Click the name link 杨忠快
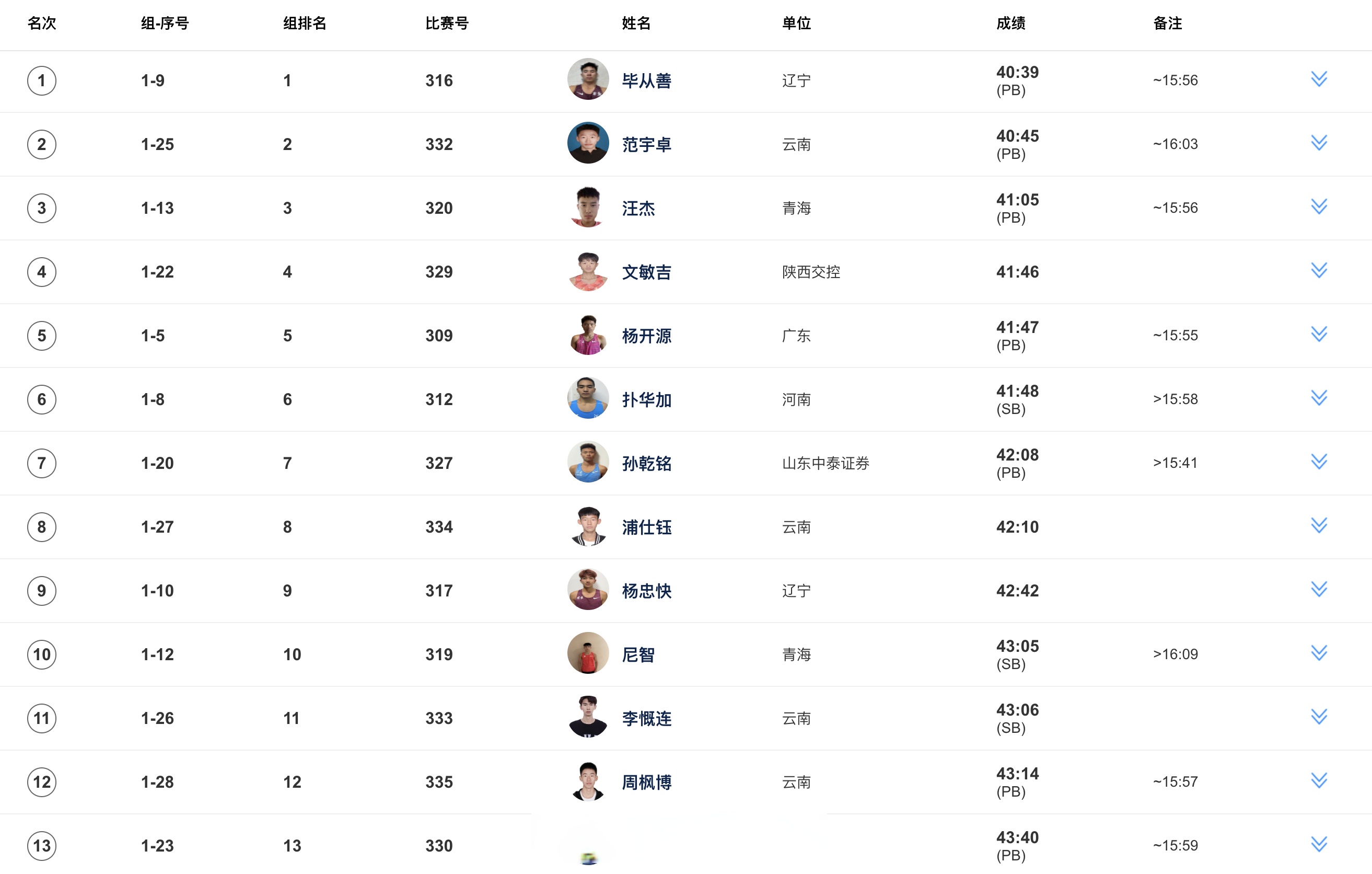The width and height of the screenshot is (1372, 874). coord(646,591)
